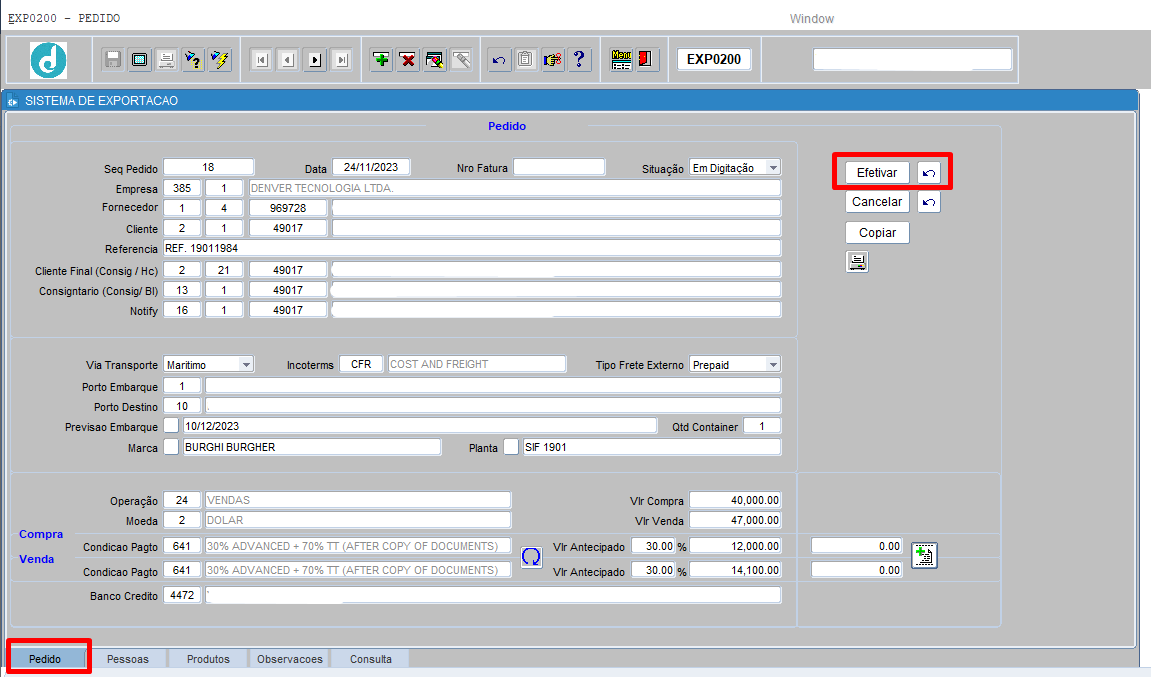Click the Operação code field 24

coord(182,500)
